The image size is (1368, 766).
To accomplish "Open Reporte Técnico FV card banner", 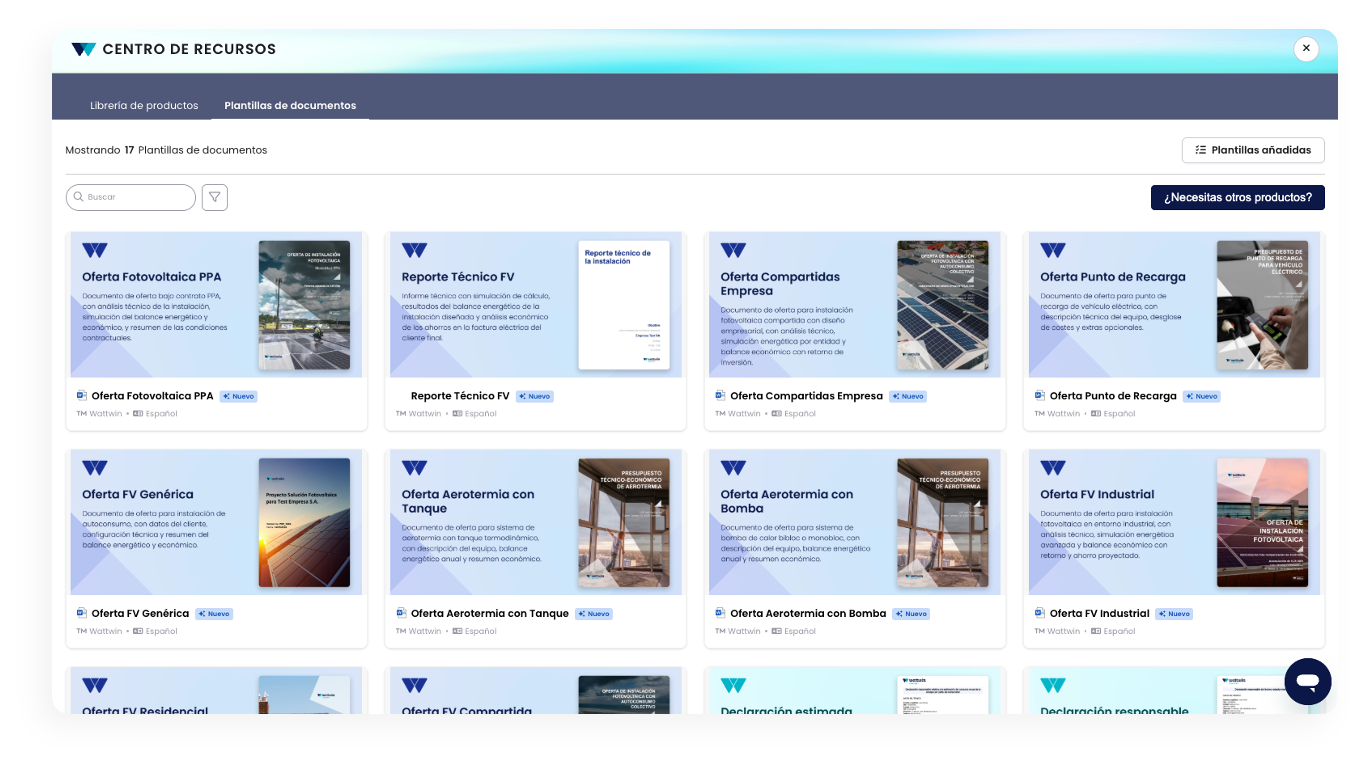I will (x=536, y=305).
